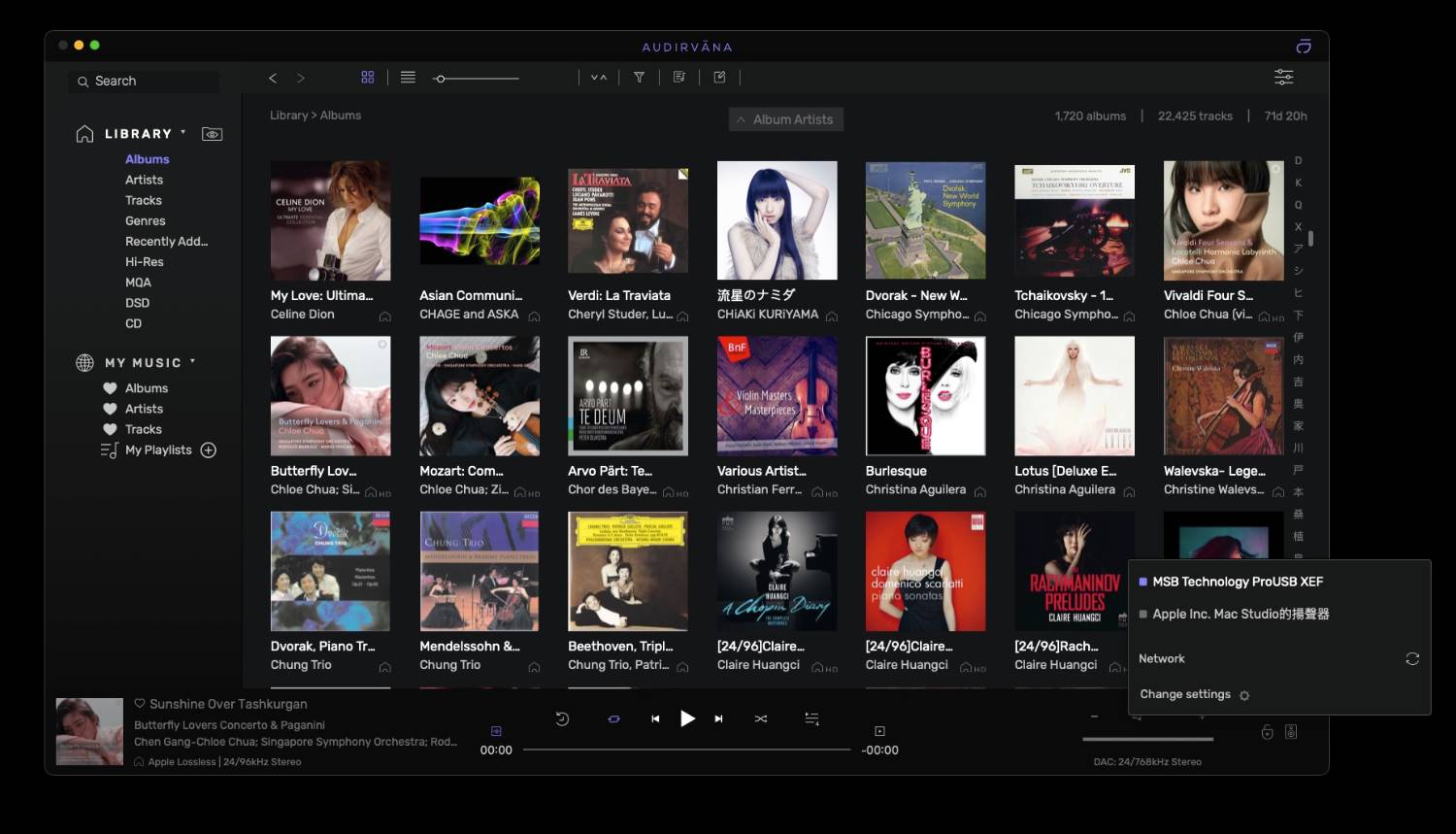Open the audio settings sliders icon
The height and width of the screenshot is (834, 1456).
click(x=1283, y=77)
